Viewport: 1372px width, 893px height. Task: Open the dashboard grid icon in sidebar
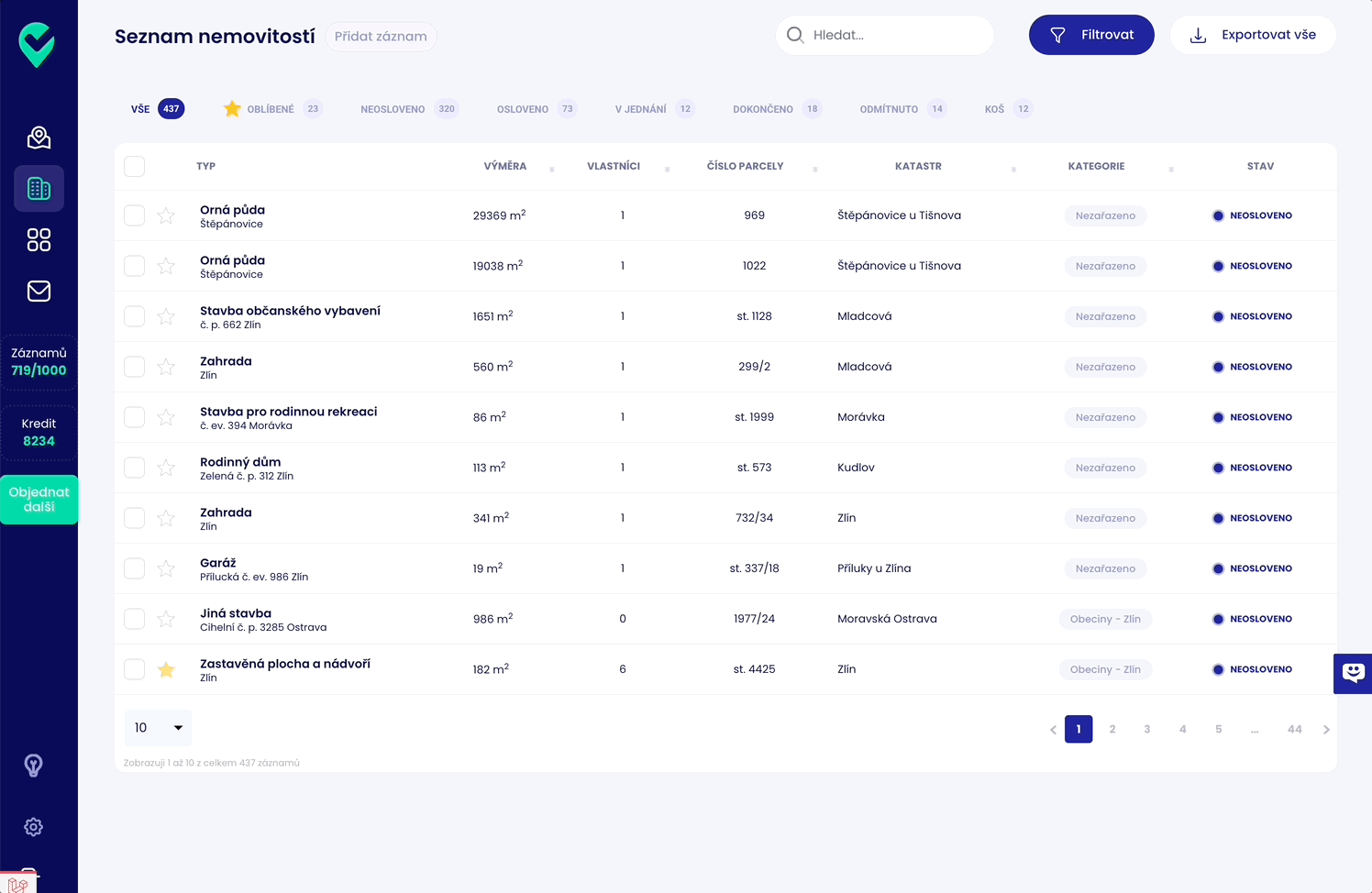(x=39, y=240)
